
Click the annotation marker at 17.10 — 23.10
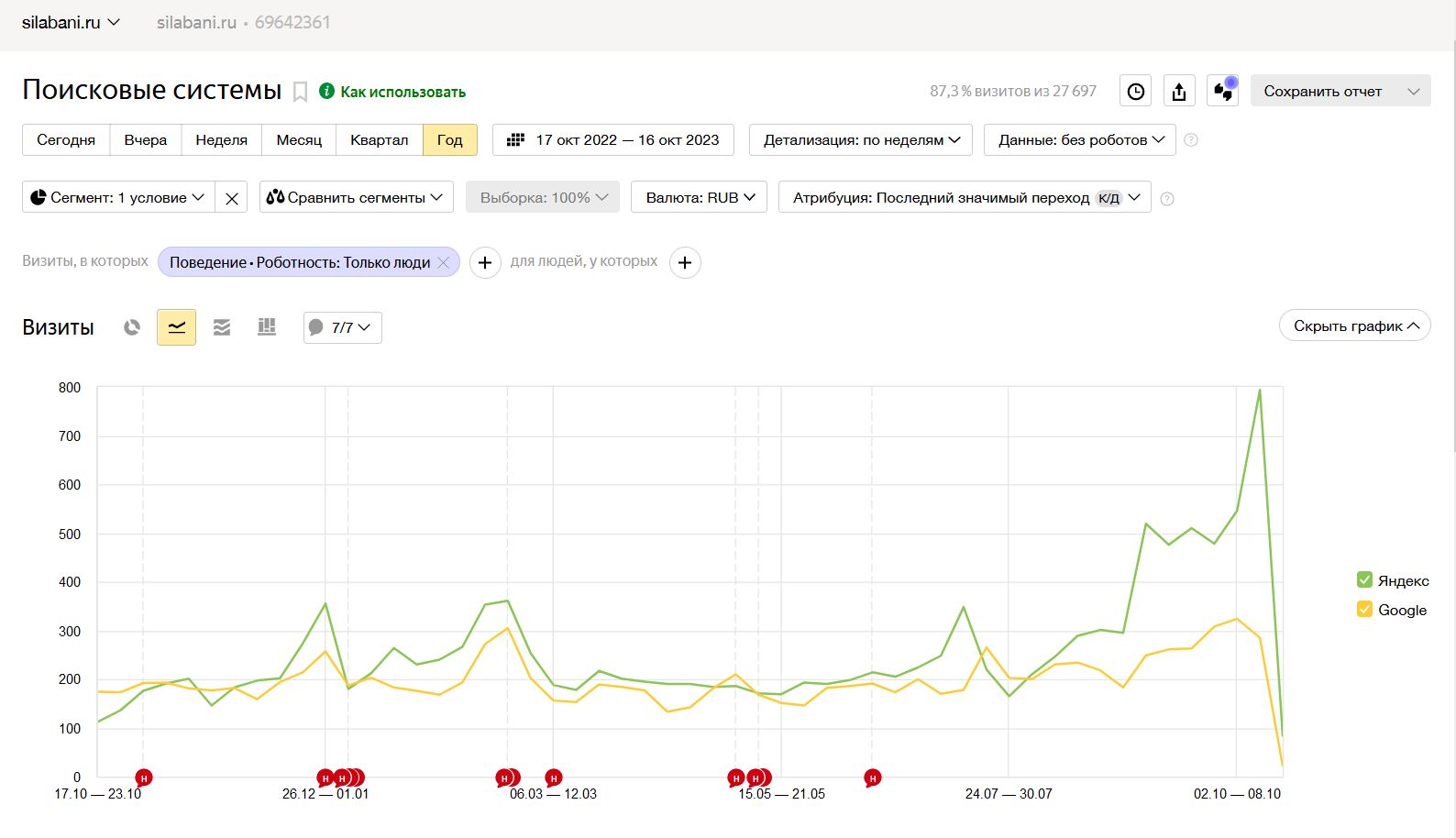click(x=143, y=777)
